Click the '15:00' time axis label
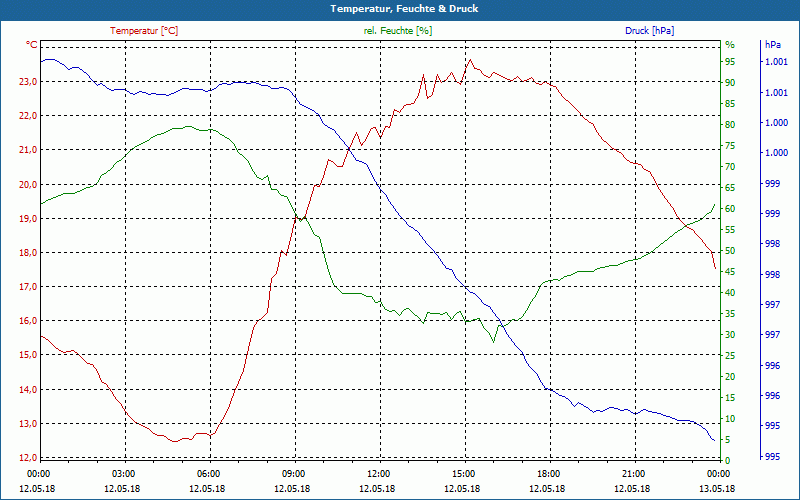The width and height of the screenshot is (800, 500). tap(462, 473)
